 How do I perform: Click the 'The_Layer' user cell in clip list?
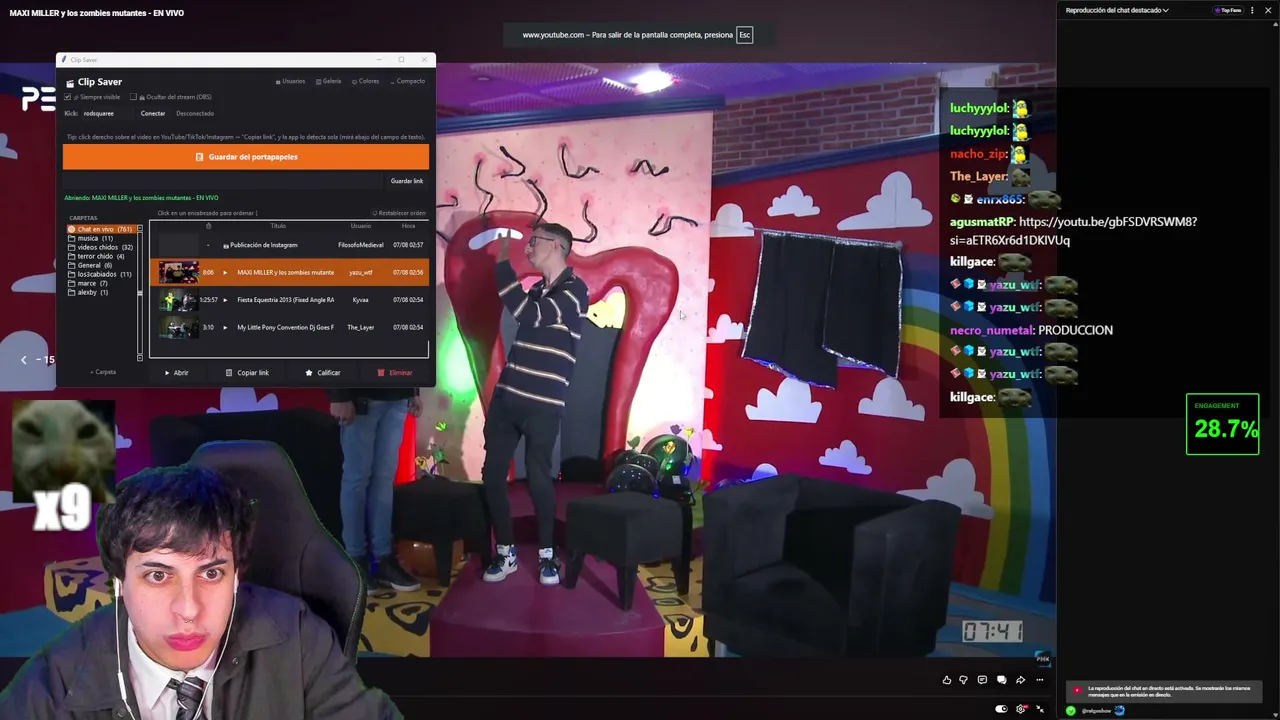pyautogui.click(x=360, y=327)
